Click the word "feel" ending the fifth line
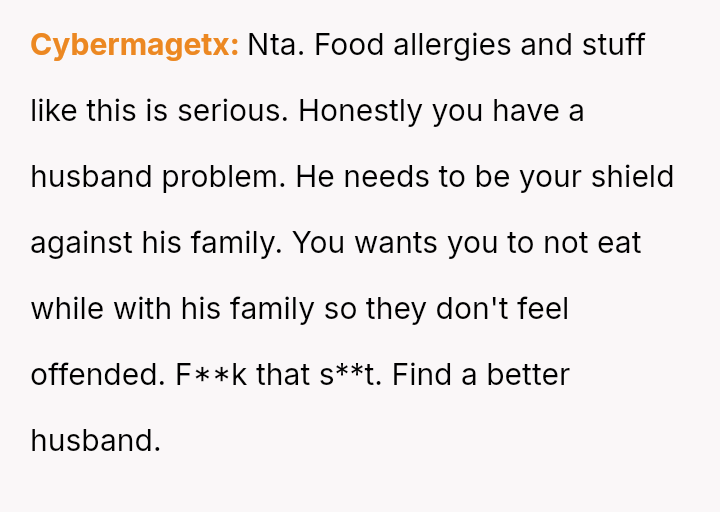 click(543, 309)
